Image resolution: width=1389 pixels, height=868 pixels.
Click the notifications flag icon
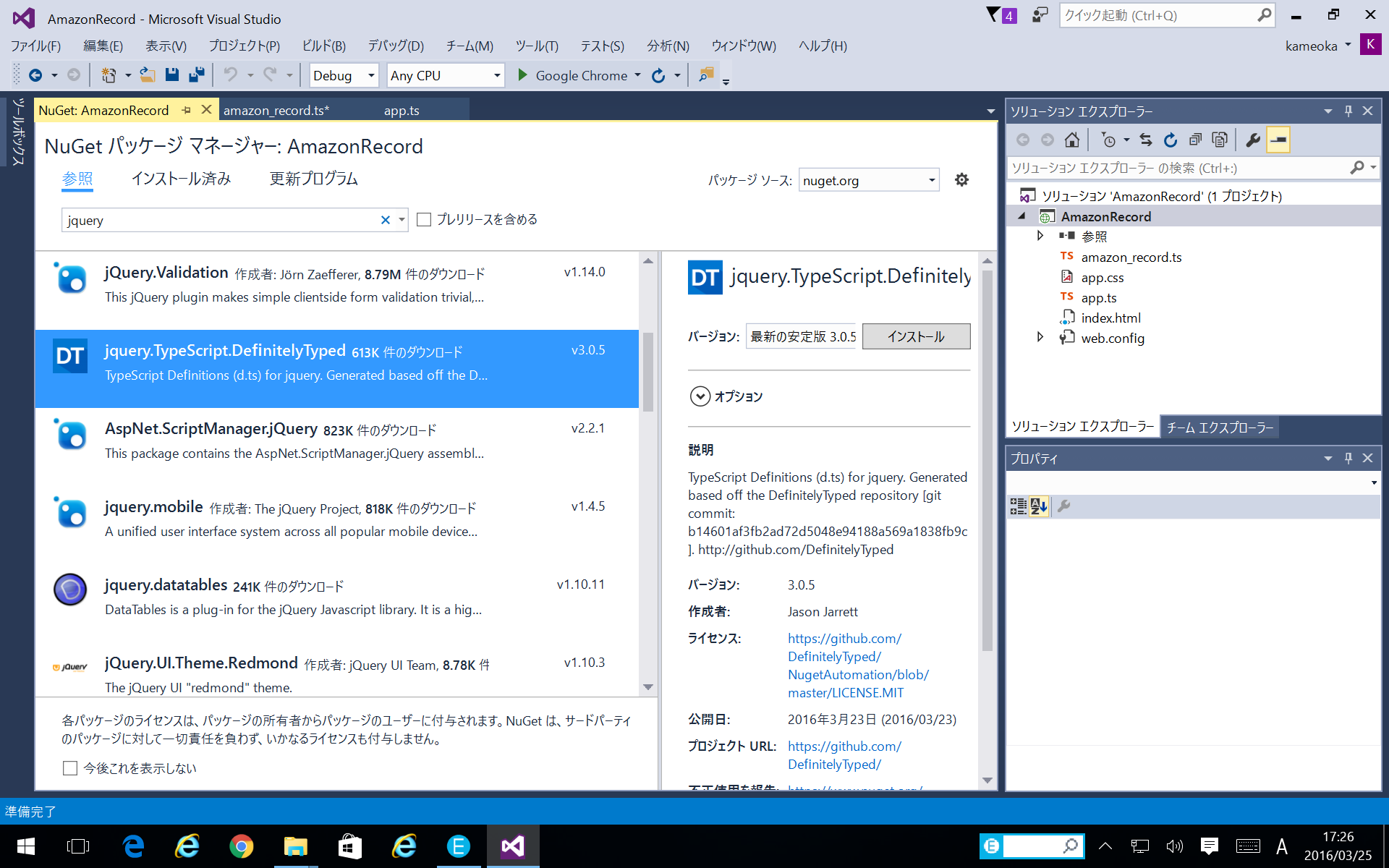(993, 14)
